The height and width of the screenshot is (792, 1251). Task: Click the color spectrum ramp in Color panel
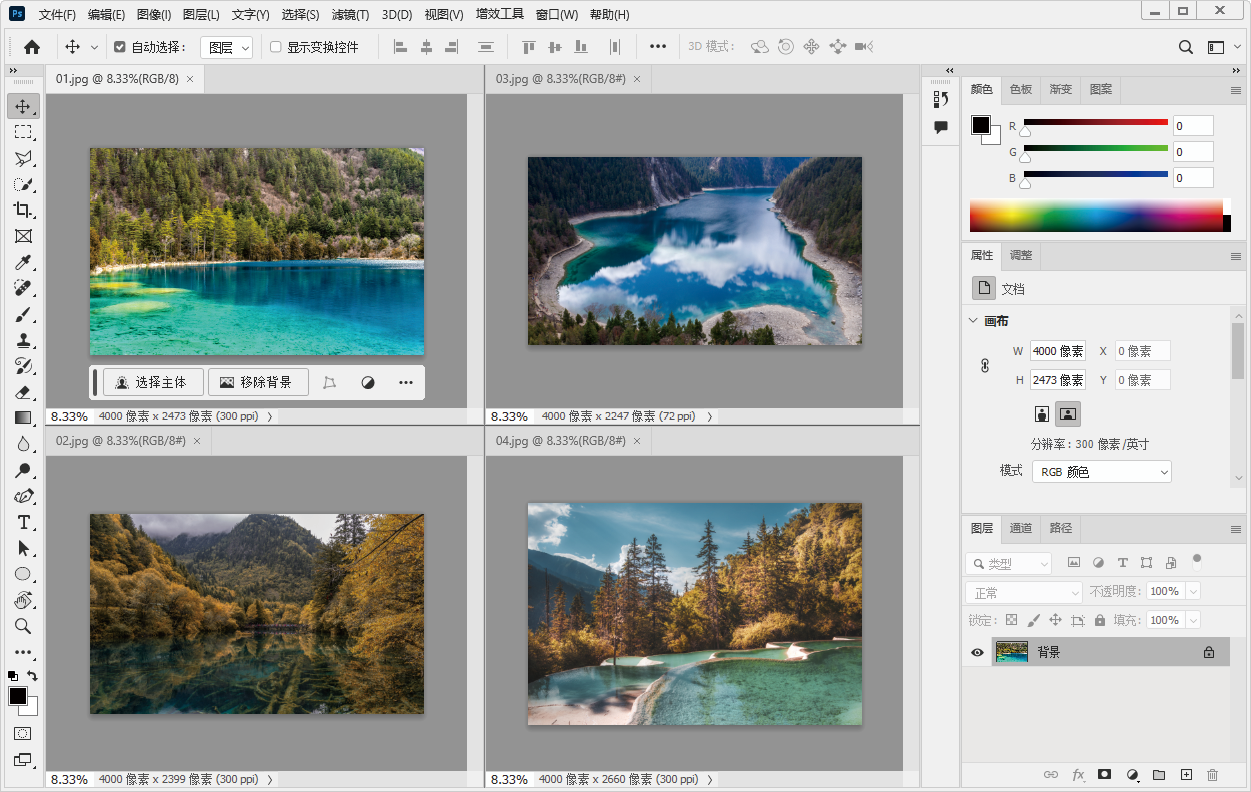point(1096,216)
